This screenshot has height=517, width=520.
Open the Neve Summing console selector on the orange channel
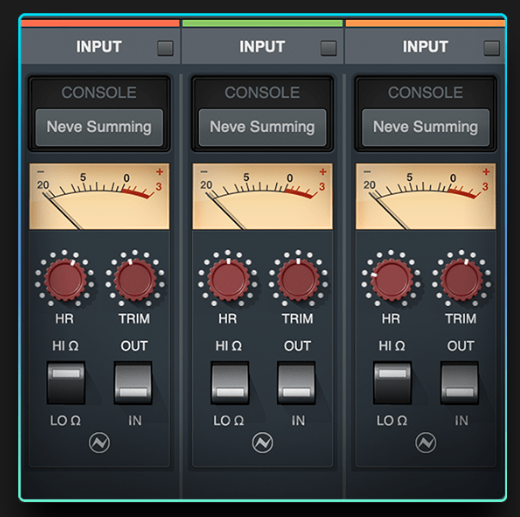tap(426, 127)
